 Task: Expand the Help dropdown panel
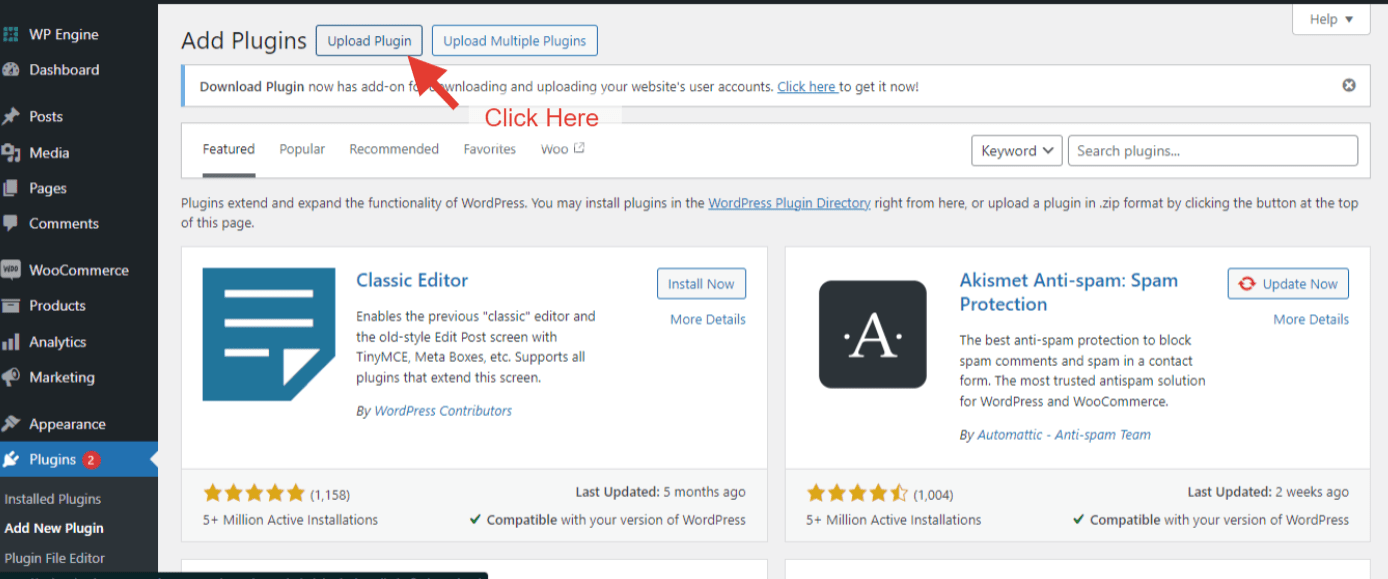pyautogui.click(x=1331, y=19)
